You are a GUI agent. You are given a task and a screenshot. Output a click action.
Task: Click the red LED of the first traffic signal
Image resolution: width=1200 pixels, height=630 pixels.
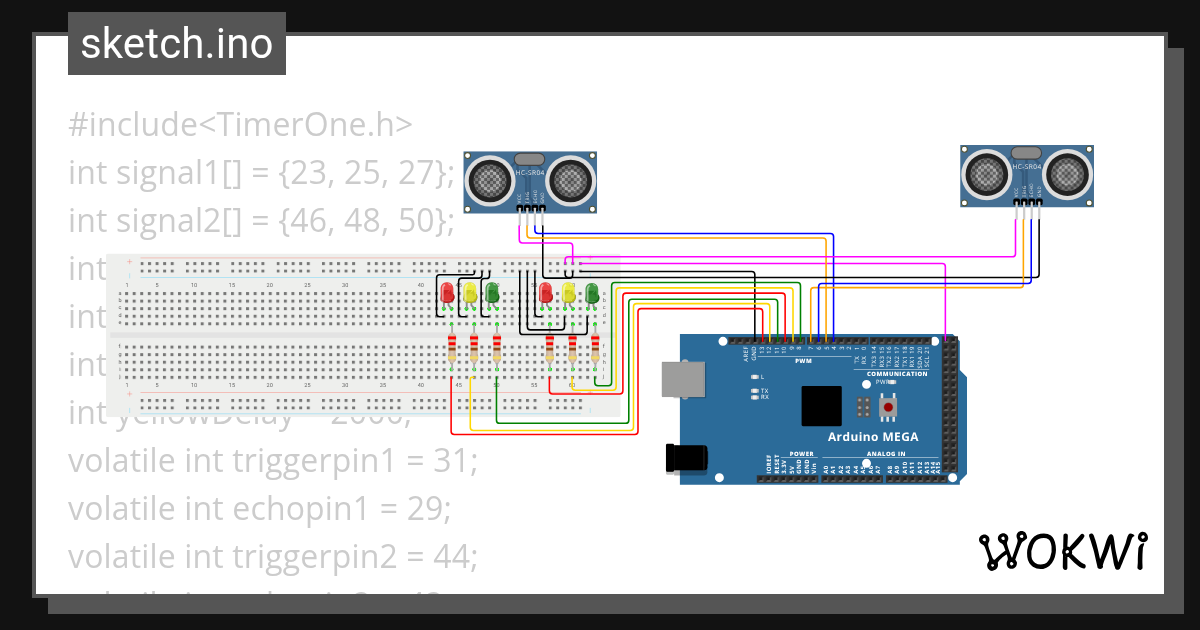[447, 293]
